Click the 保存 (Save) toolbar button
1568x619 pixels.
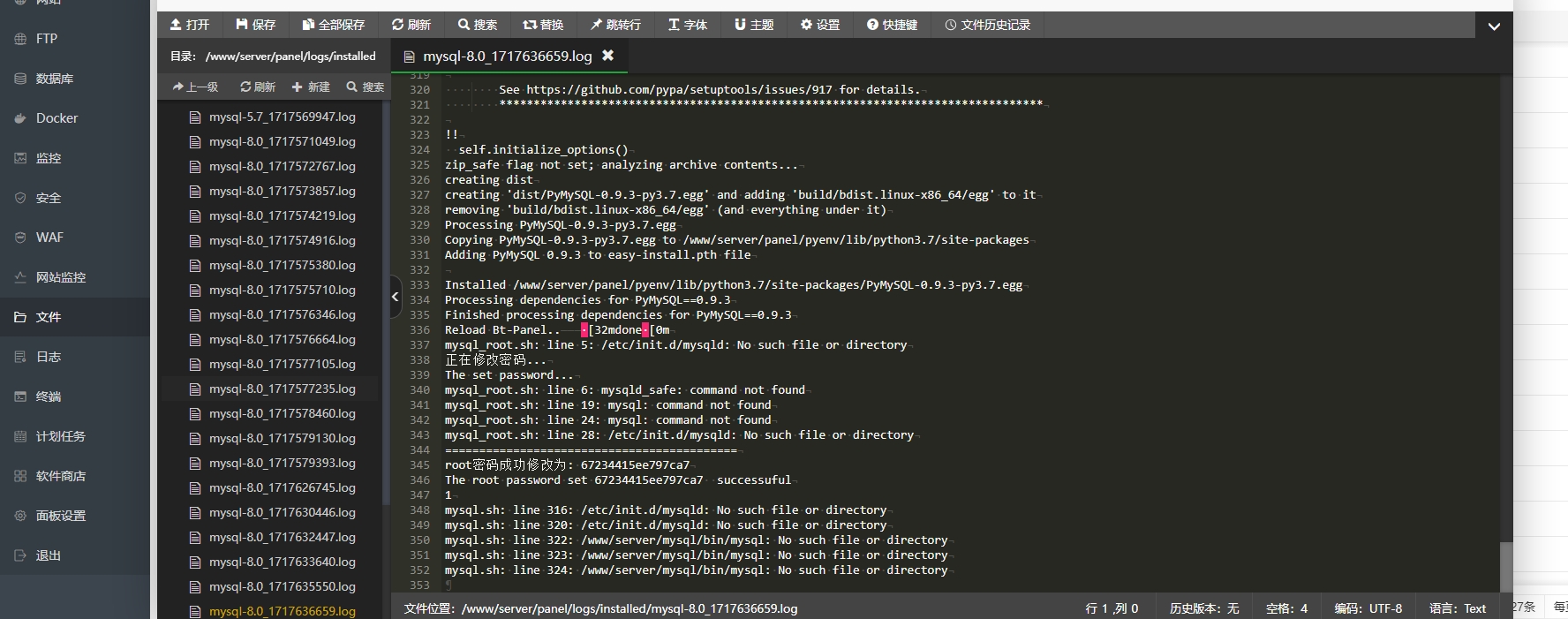pos(256,25)
